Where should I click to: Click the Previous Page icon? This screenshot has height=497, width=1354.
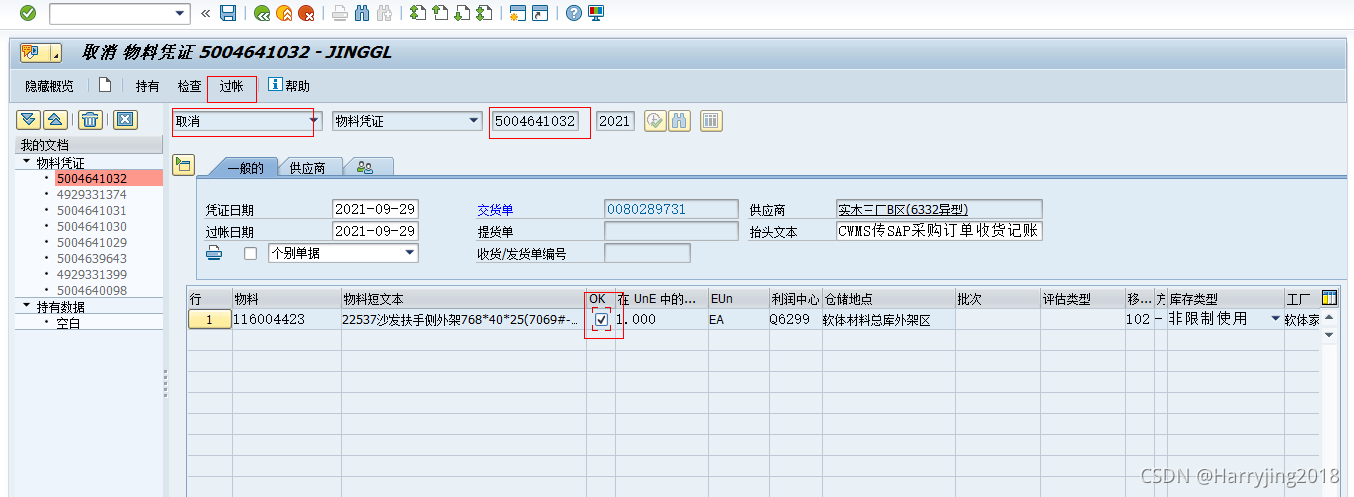pos(440,13)
